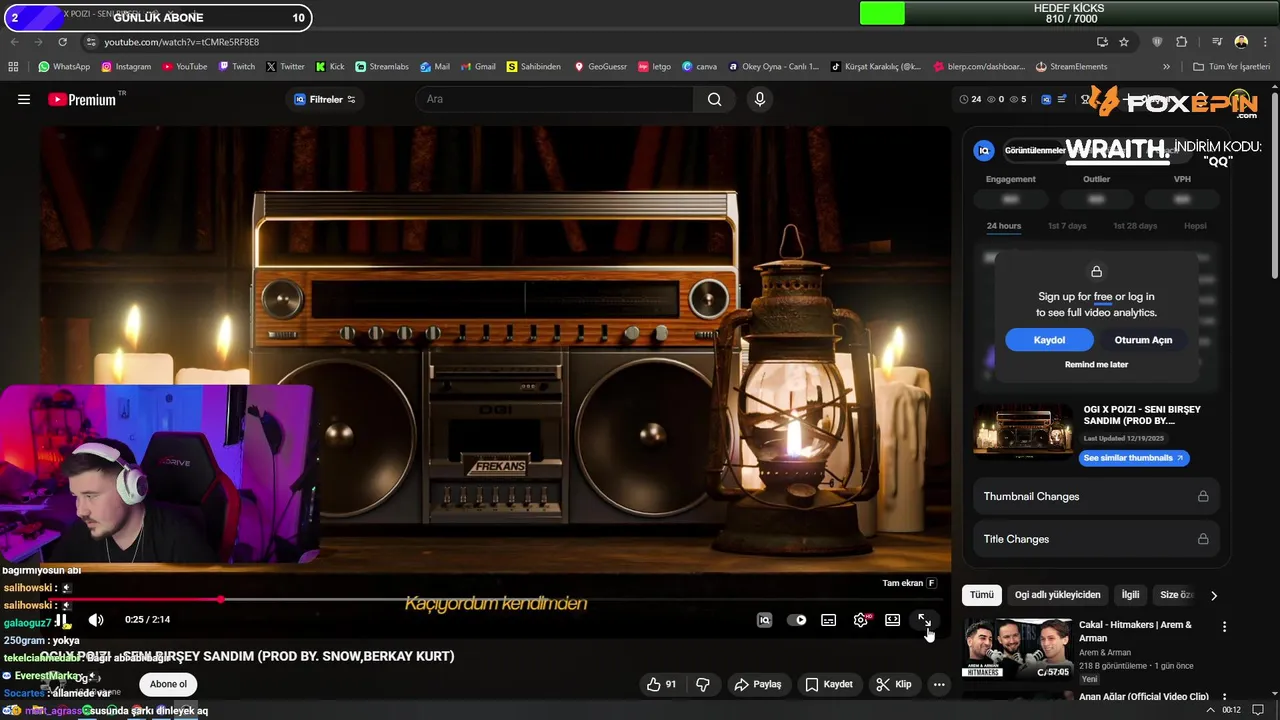The image size is (1280, 720).
Task: Show more filter chips with the right chevron
Action: (x=1213, y=595)
